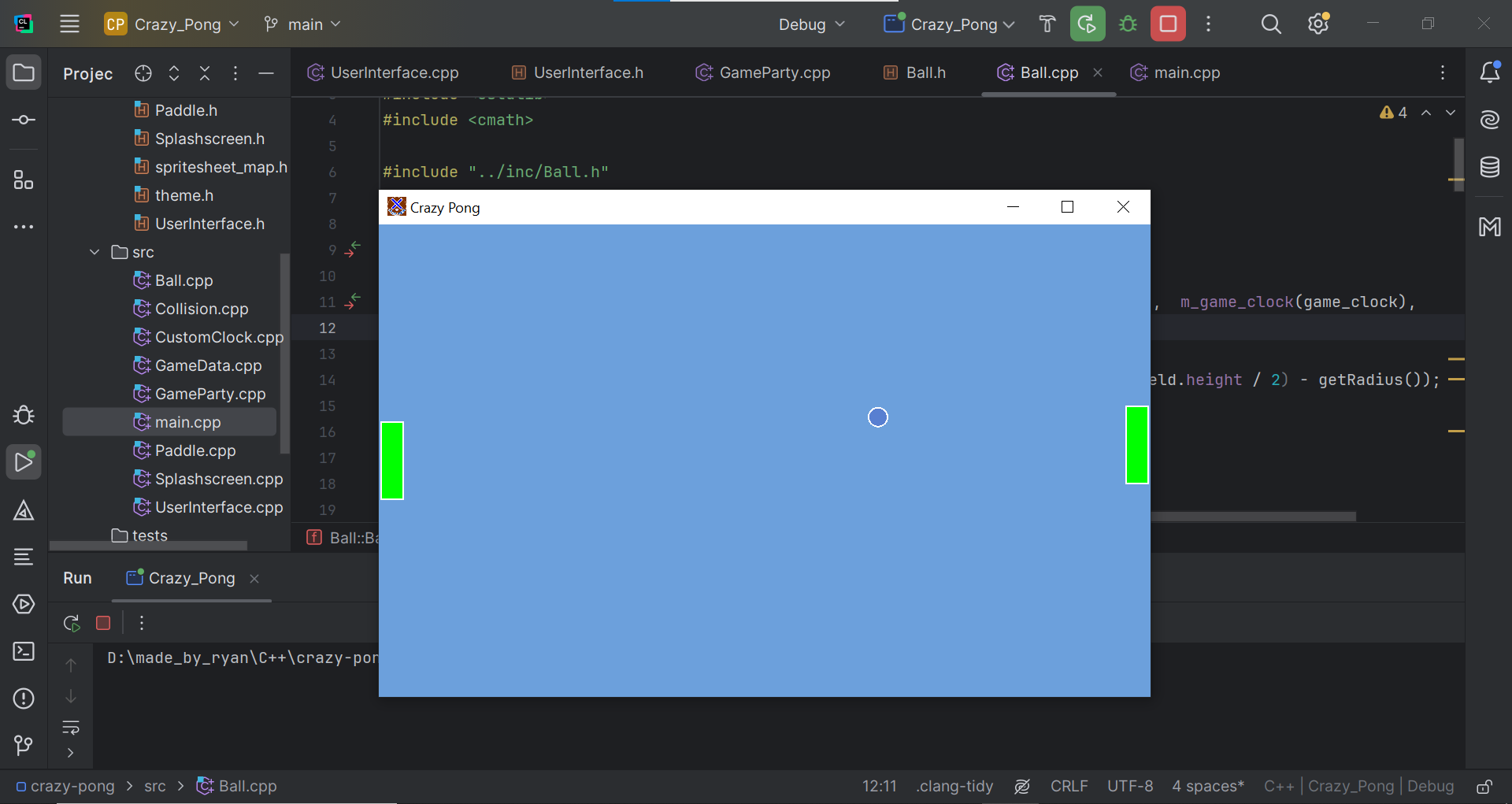Show more tool windows
The image size is (1512, 804).
coord(24,227)
